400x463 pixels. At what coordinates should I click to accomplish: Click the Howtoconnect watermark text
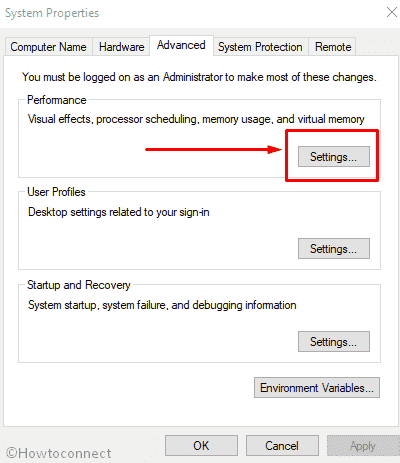(59, 453)
